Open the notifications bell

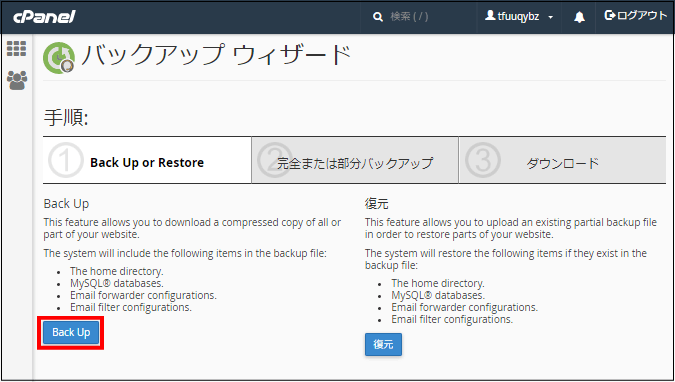pyautogui.click(x=579, y=17)
